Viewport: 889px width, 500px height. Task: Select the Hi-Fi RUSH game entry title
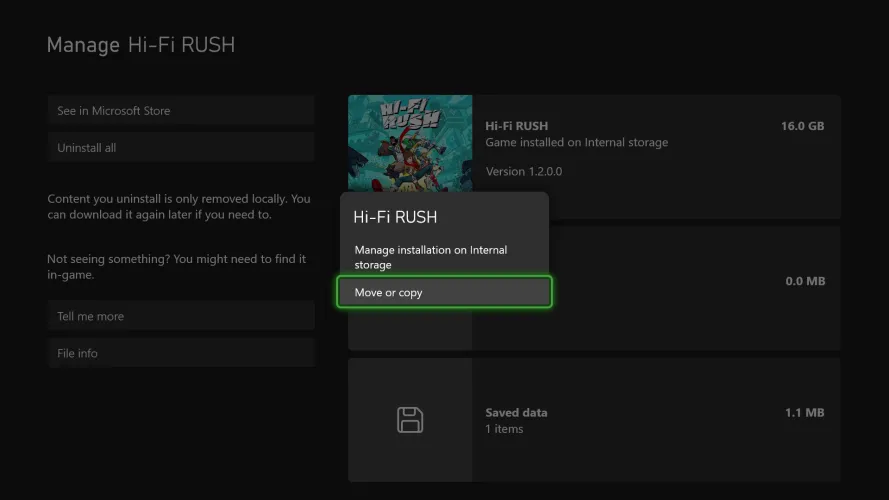pos(516,126)
